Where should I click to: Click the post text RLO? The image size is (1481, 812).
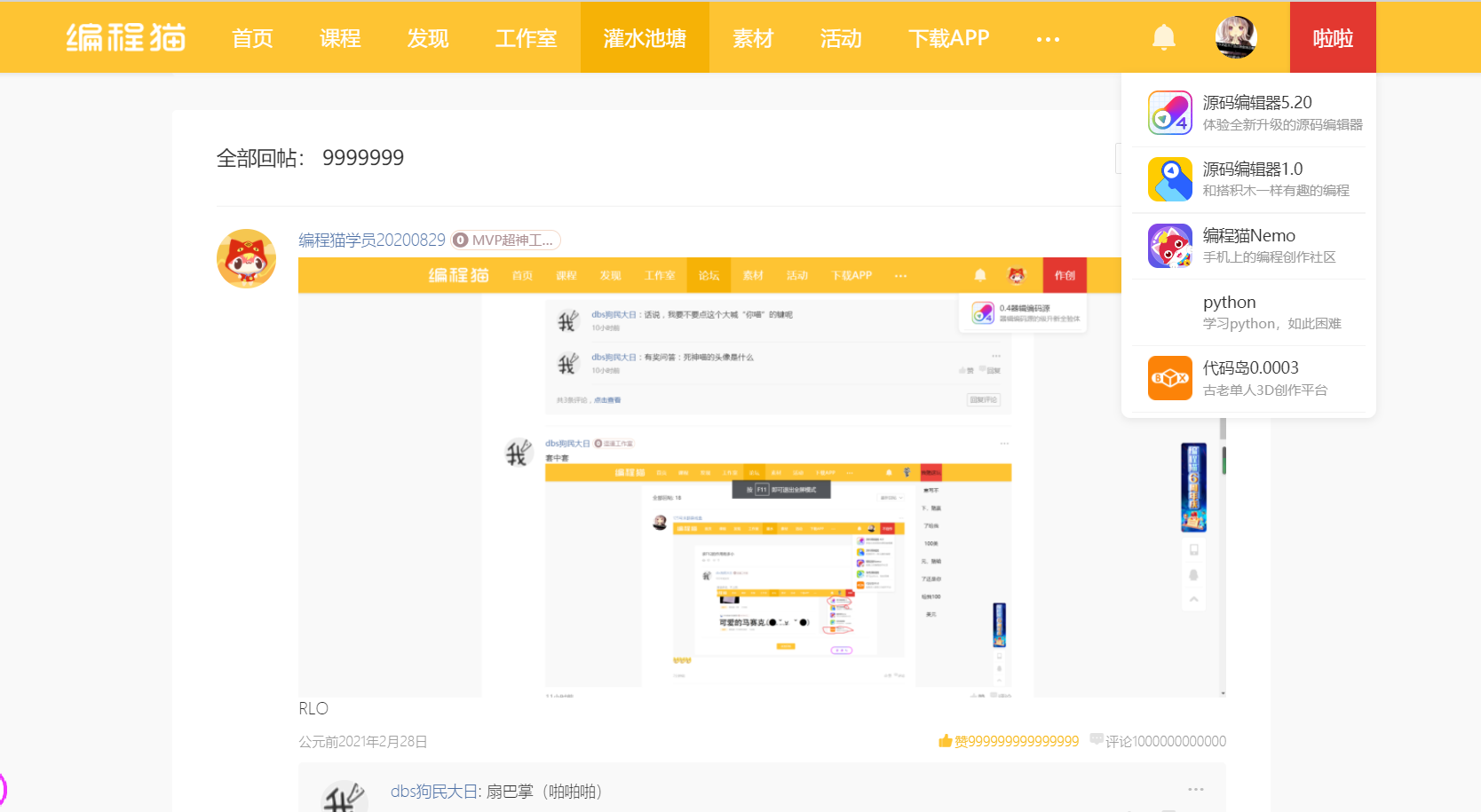click(313, 708)
